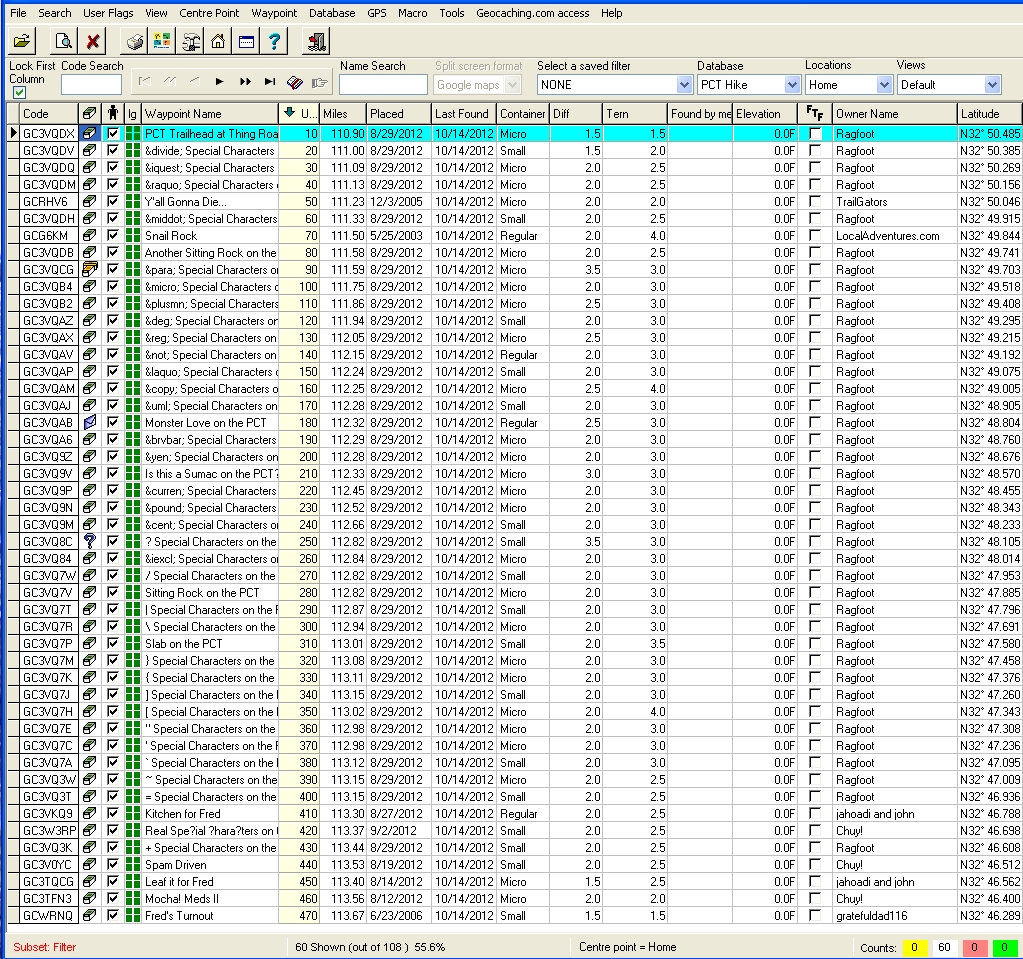Check the FTF box for TrailGators row

point(815,201)
